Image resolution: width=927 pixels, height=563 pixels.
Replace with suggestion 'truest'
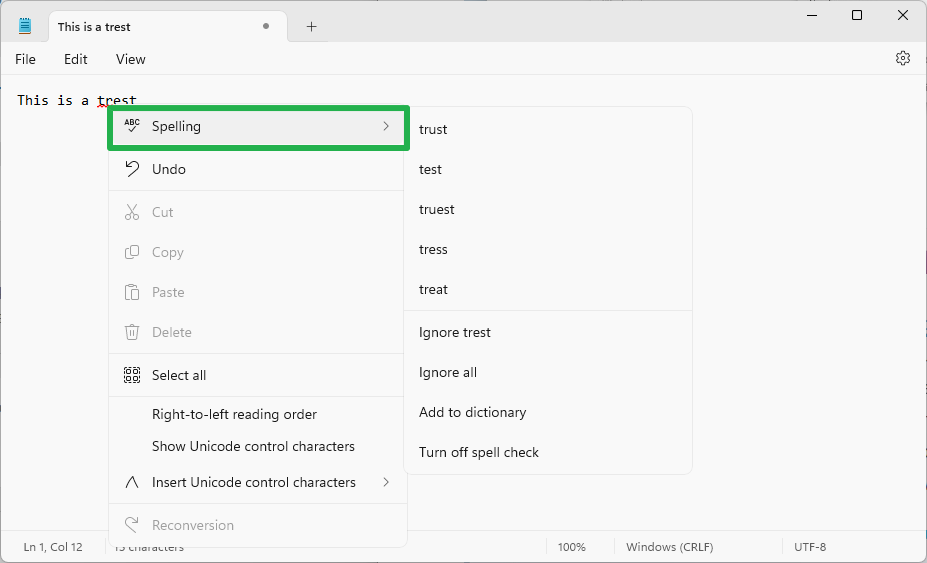click(547, 209)
